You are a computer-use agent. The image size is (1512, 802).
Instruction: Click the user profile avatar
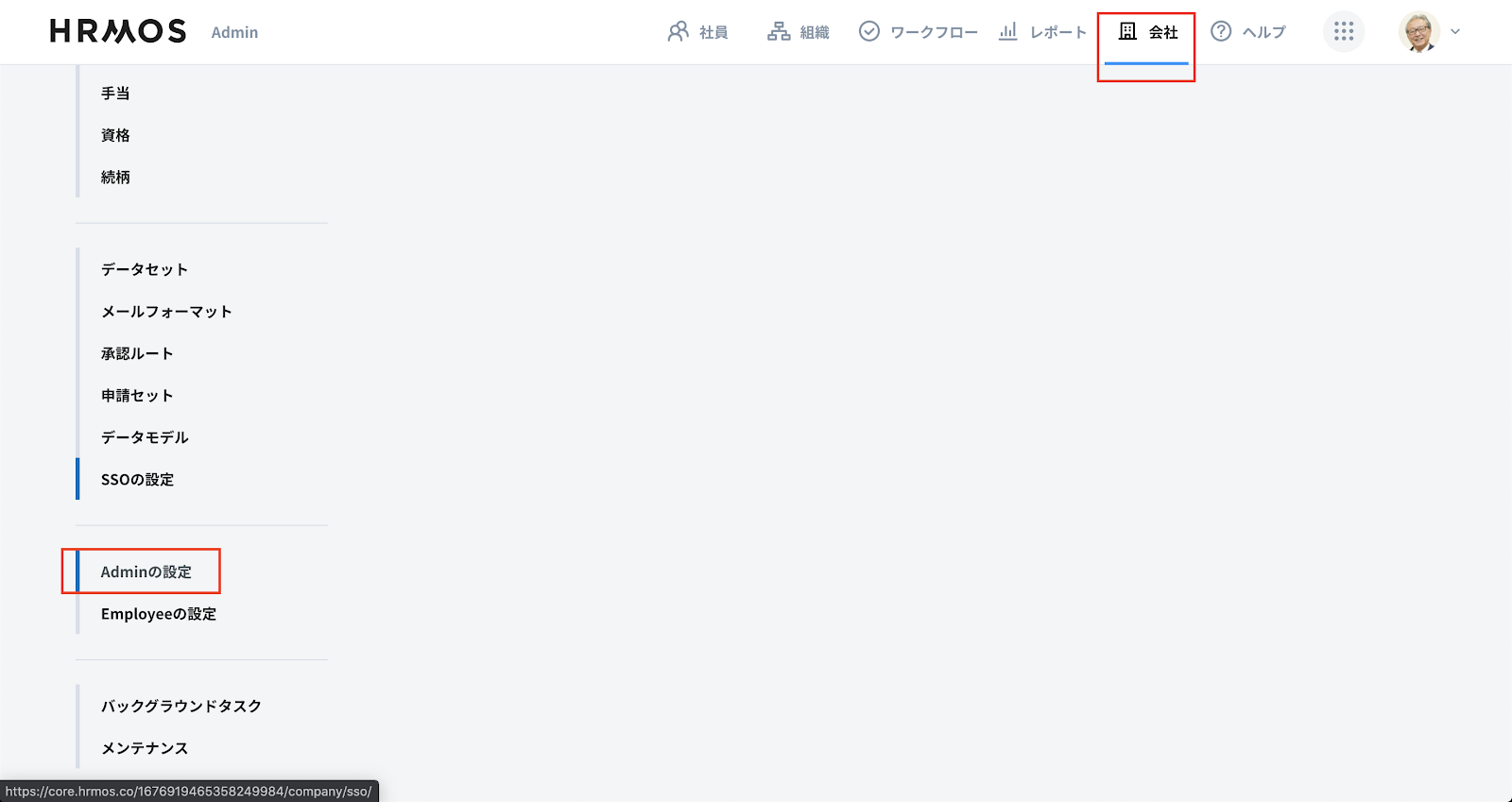tap(1418, 32)
